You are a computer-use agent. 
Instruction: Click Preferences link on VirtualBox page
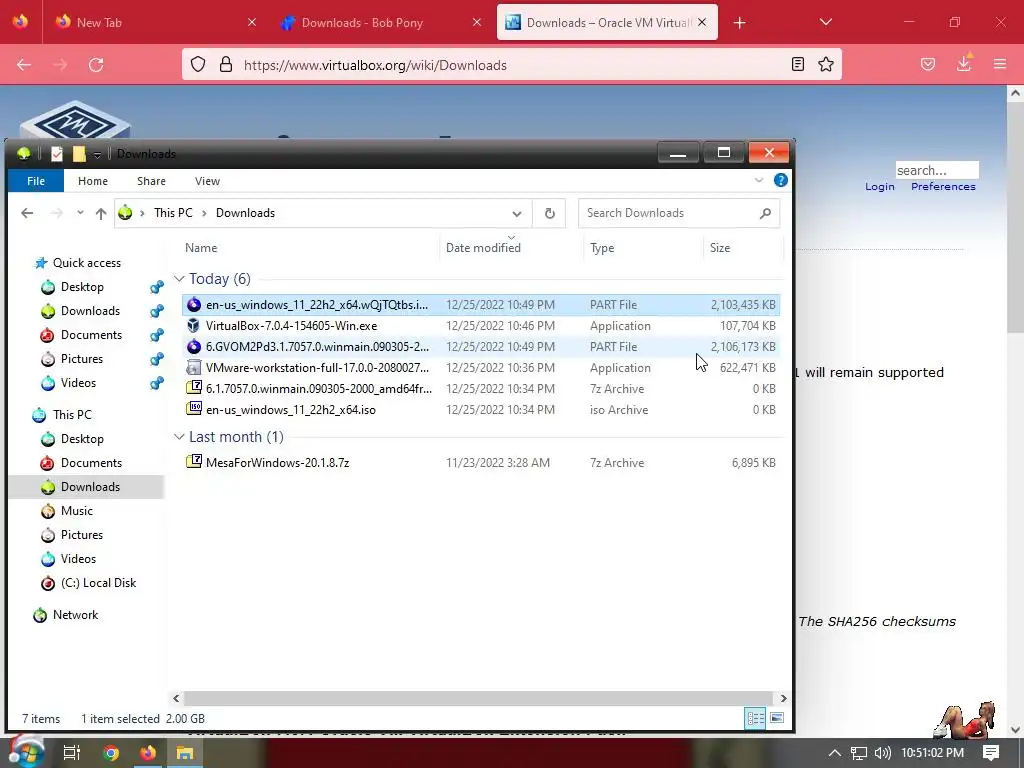pos(943,187)
